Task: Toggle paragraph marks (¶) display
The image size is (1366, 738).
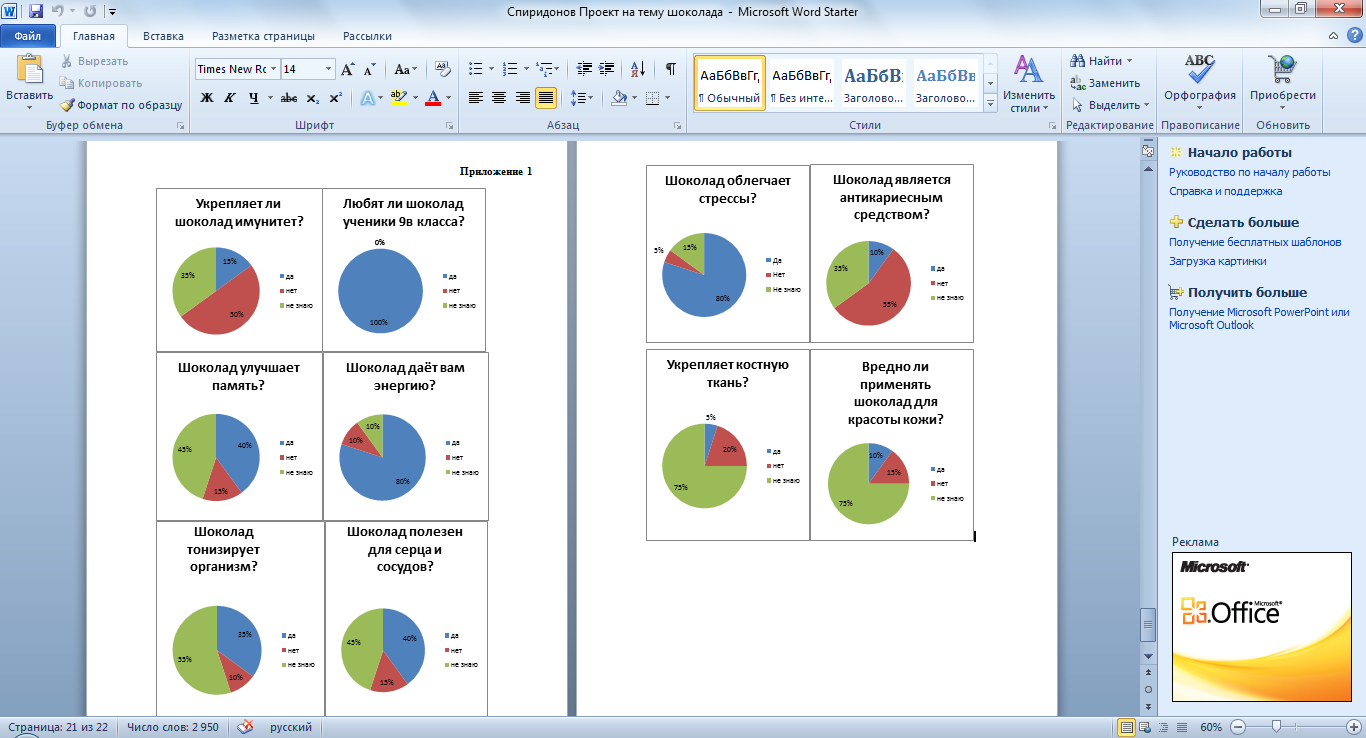Action: (x=670, y=69)
